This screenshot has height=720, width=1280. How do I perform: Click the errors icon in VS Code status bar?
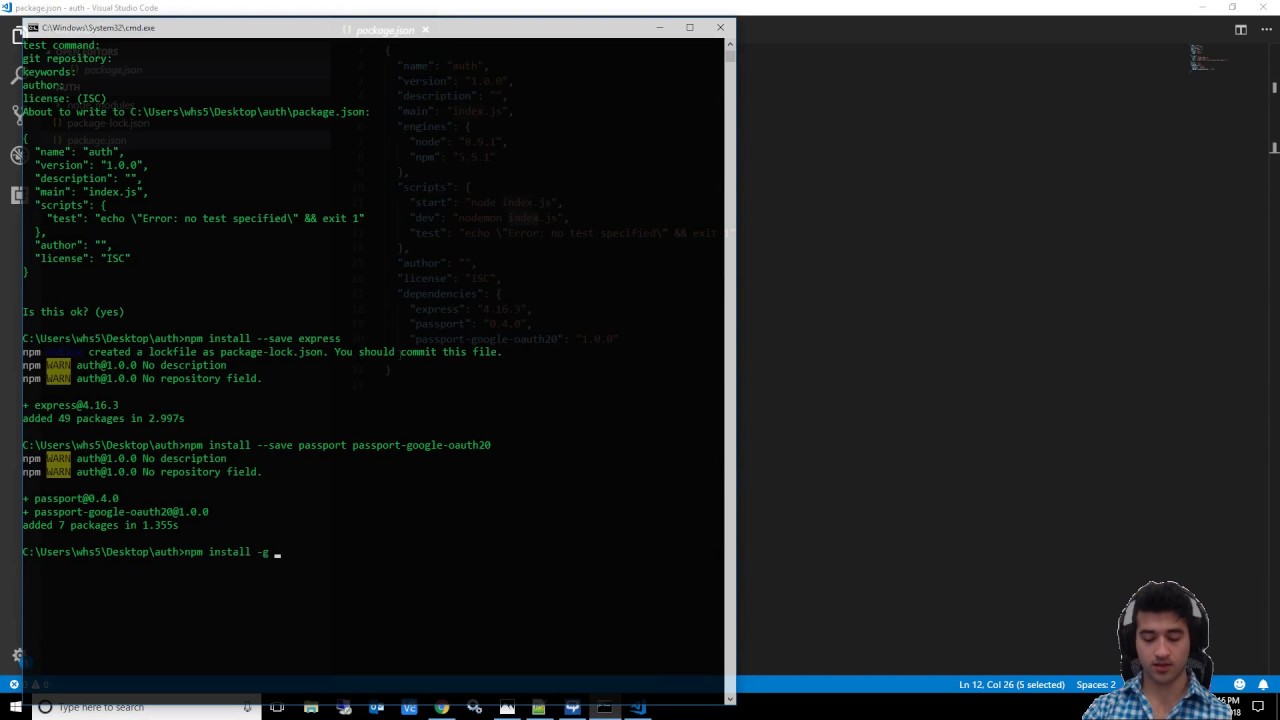[14, 685]
